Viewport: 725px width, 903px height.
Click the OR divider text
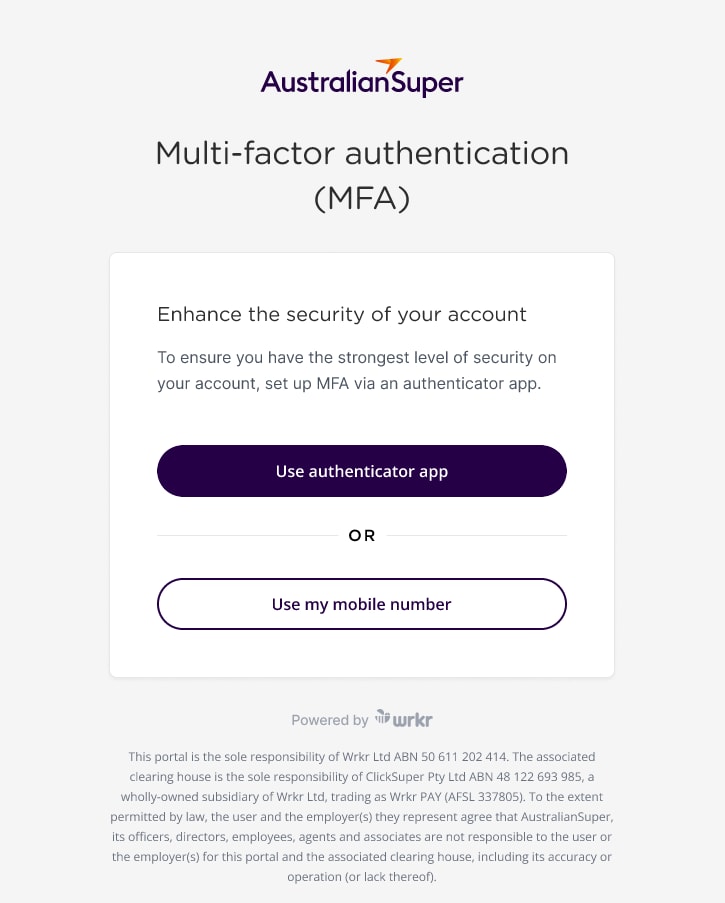tap(361, 535)
